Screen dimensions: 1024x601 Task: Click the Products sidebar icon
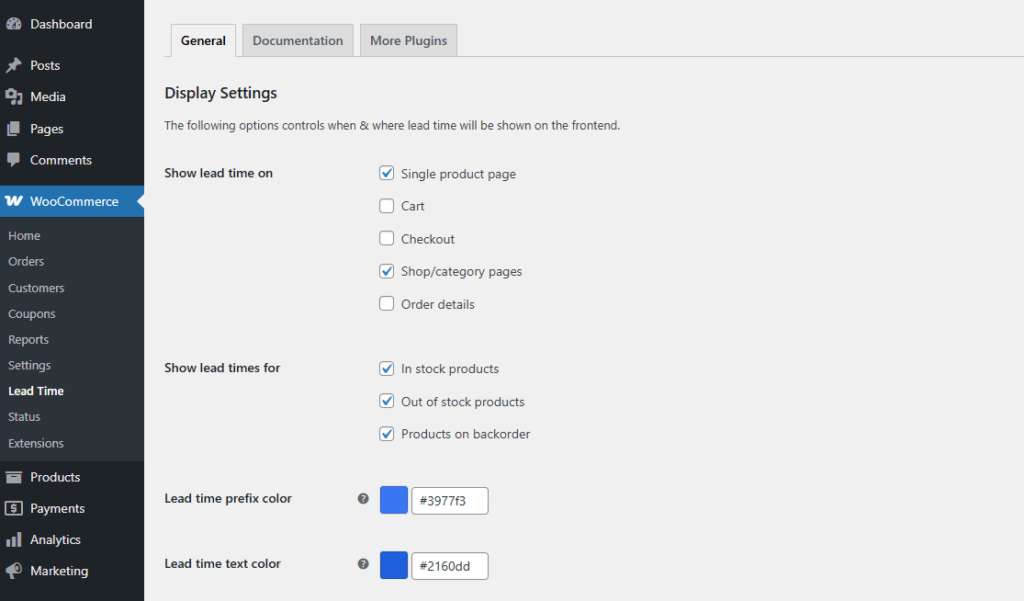coord(16,477)
